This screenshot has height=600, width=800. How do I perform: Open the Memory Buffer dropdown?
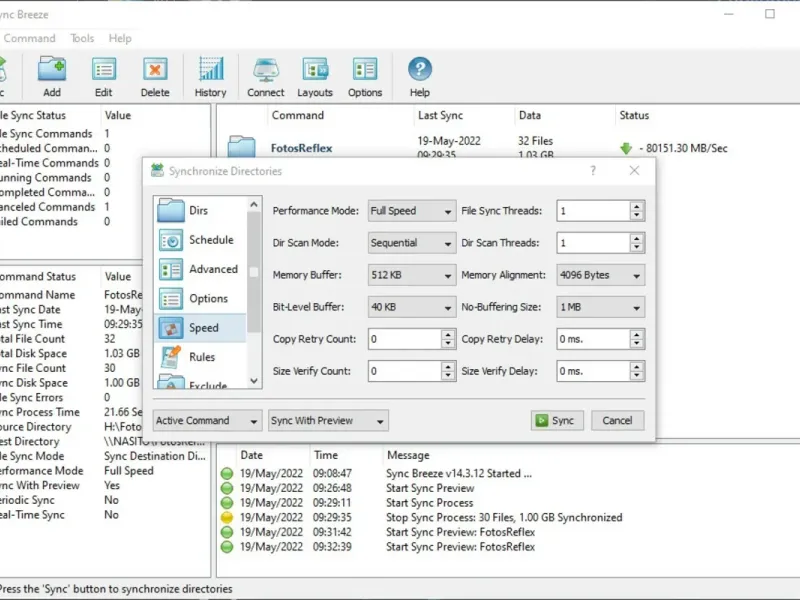coord(412,275)
